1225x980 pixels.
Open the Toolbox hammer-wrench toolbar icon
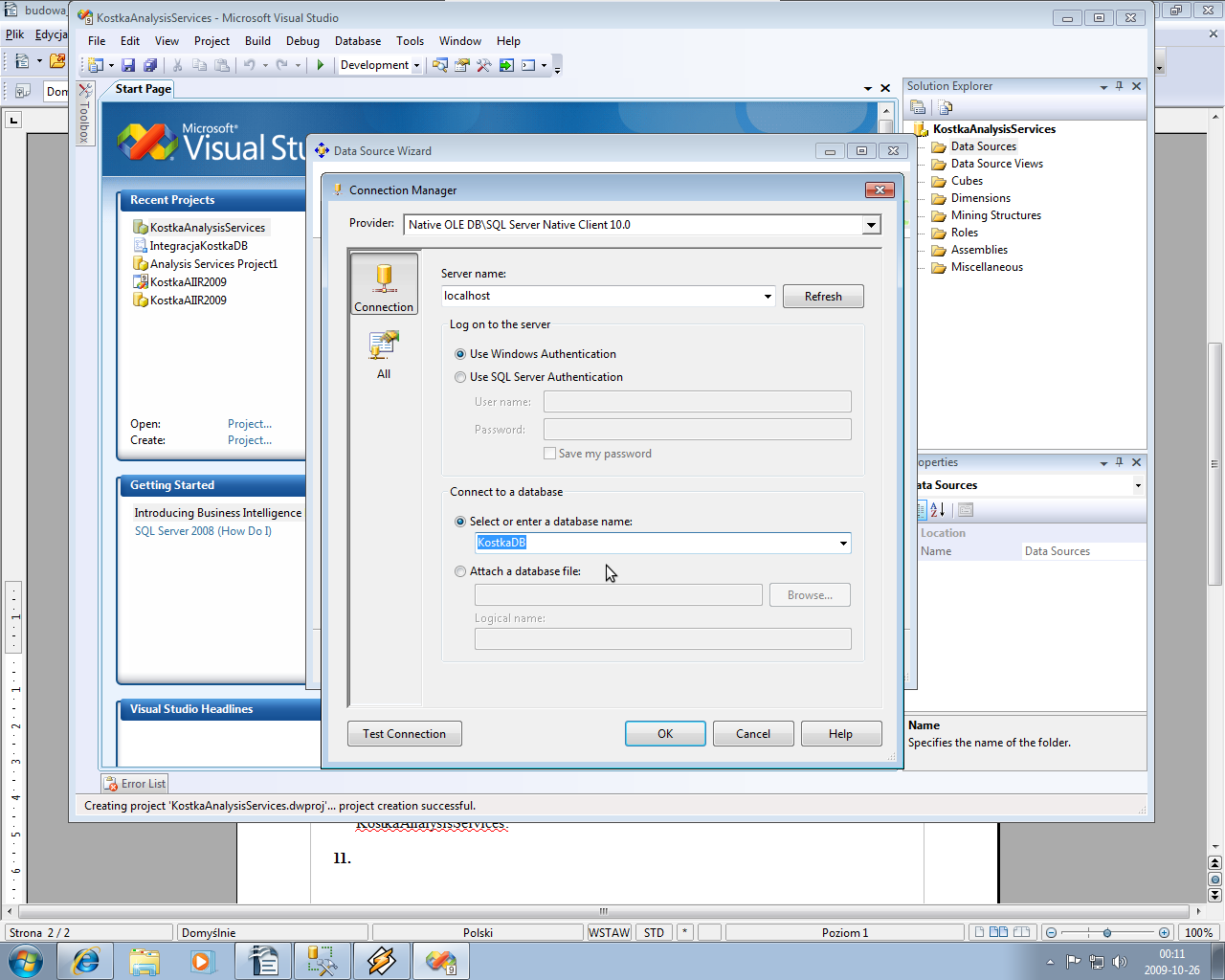coord(484,65)
